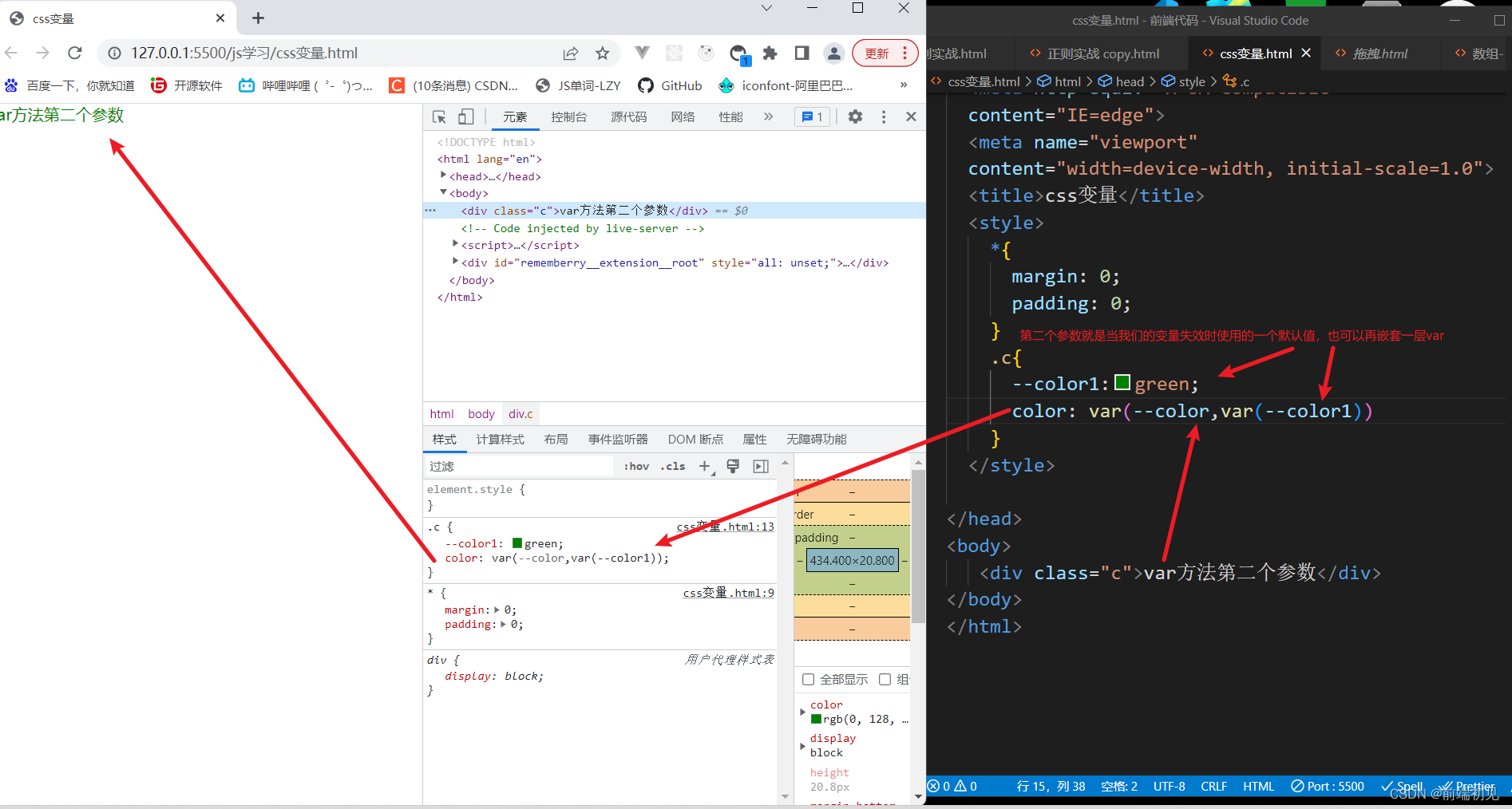Click the browser reload icon
Image resolution: width=1512 pixels, height=809 pixels.
point(75,53)
